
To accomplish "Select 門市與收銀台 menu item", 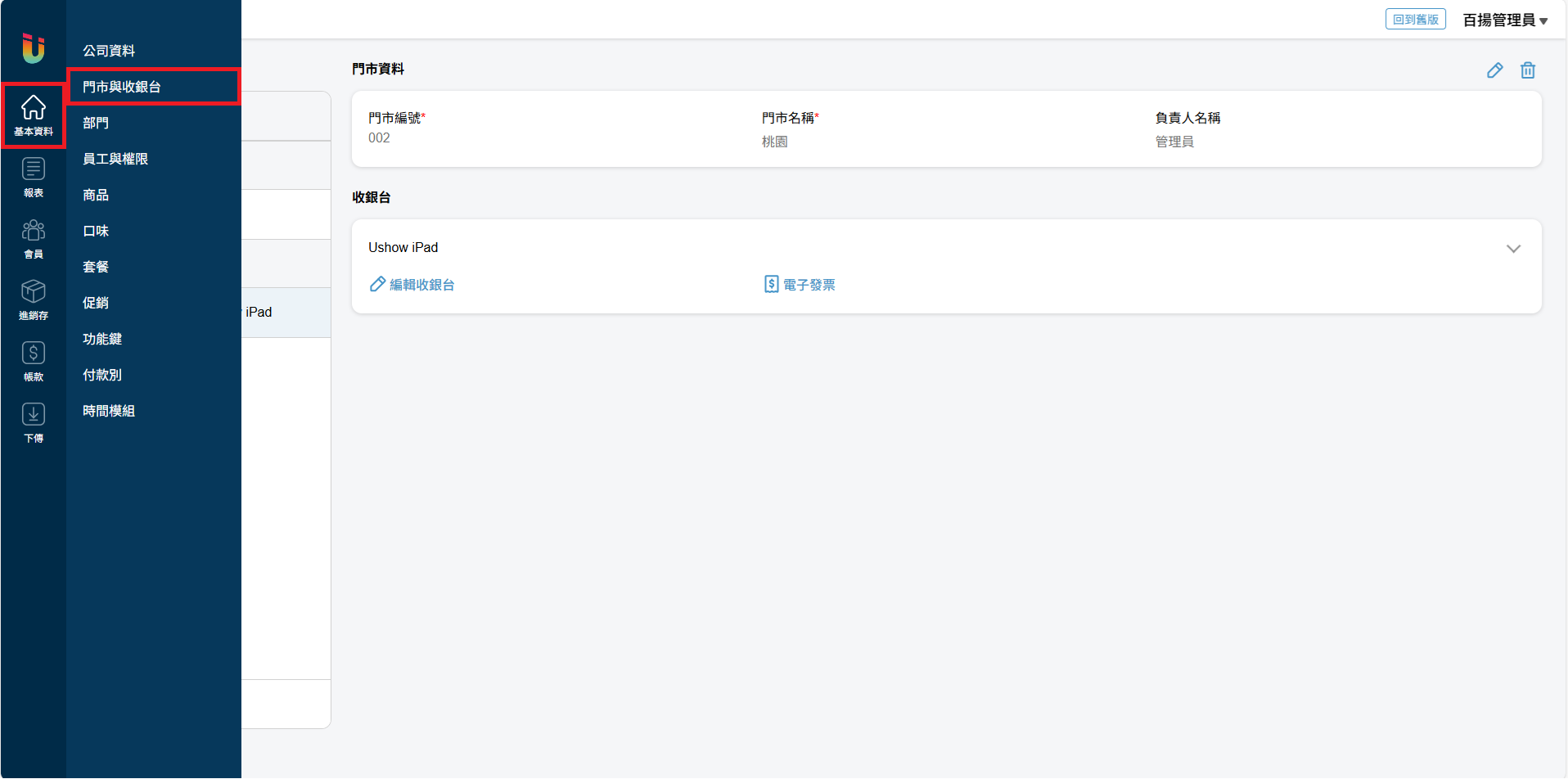I will coord(122,87).
